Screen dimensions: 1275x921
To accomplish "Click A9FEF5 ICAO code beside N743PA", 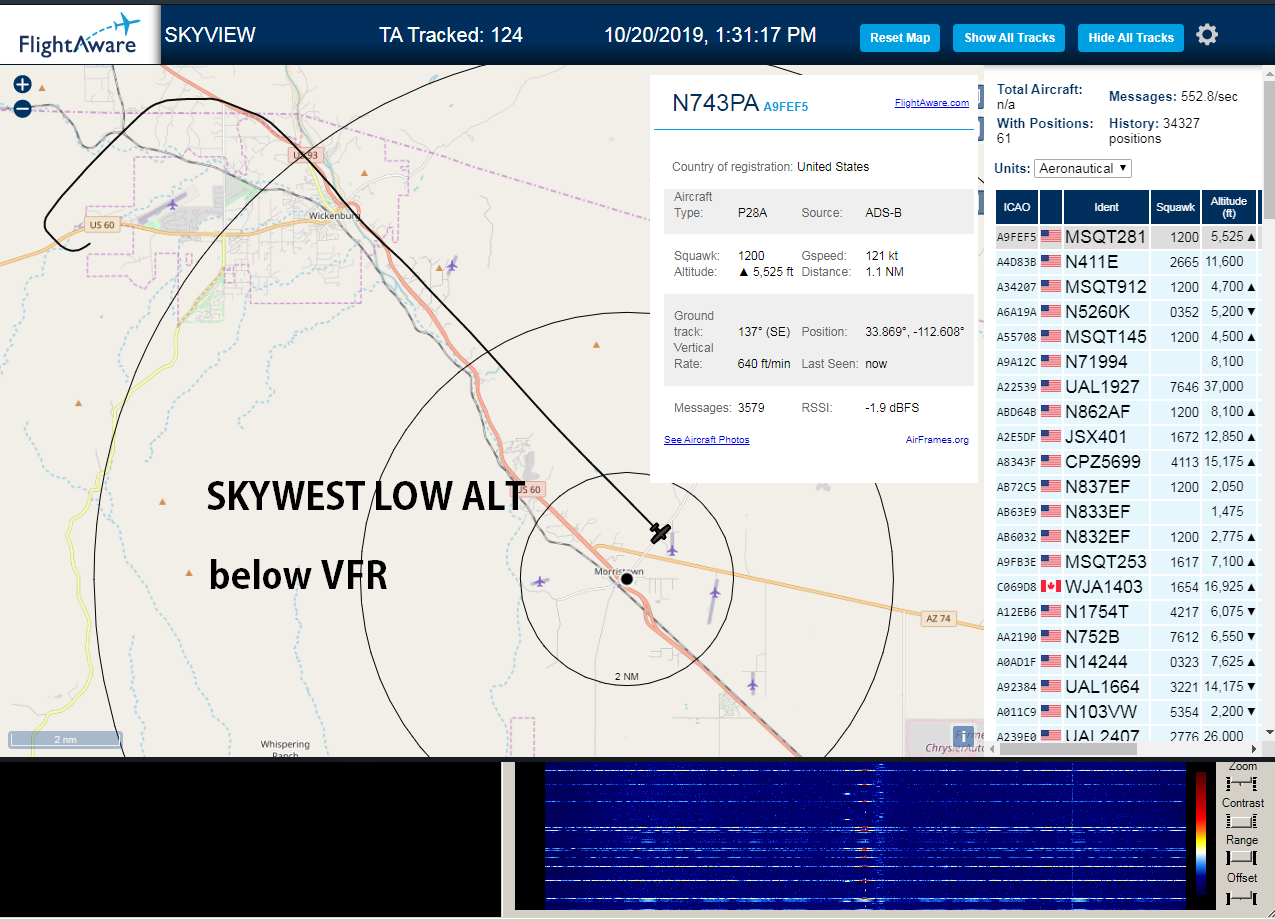I will pyautogui.click(x=786, y=106).
